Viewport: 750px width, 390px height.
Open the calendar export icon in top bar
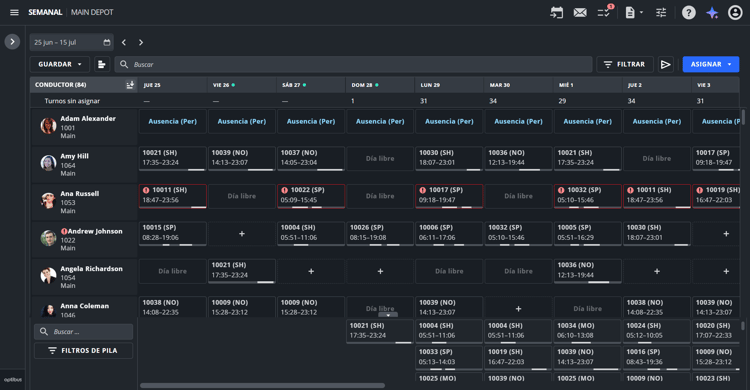557,12
